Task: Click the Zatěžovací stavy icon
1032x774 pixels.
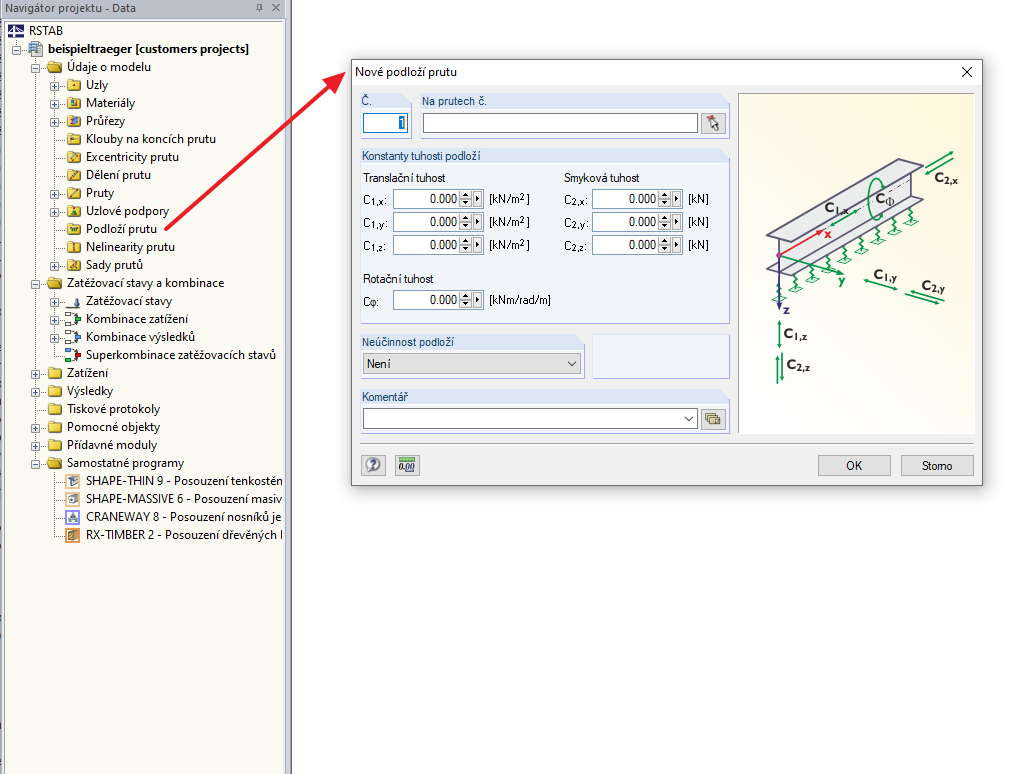Action: (x=73, y=301)
